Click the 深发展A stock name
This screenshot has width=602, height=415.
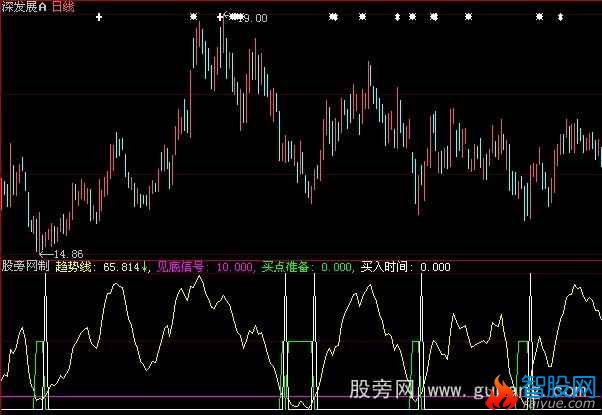[23, 6]
